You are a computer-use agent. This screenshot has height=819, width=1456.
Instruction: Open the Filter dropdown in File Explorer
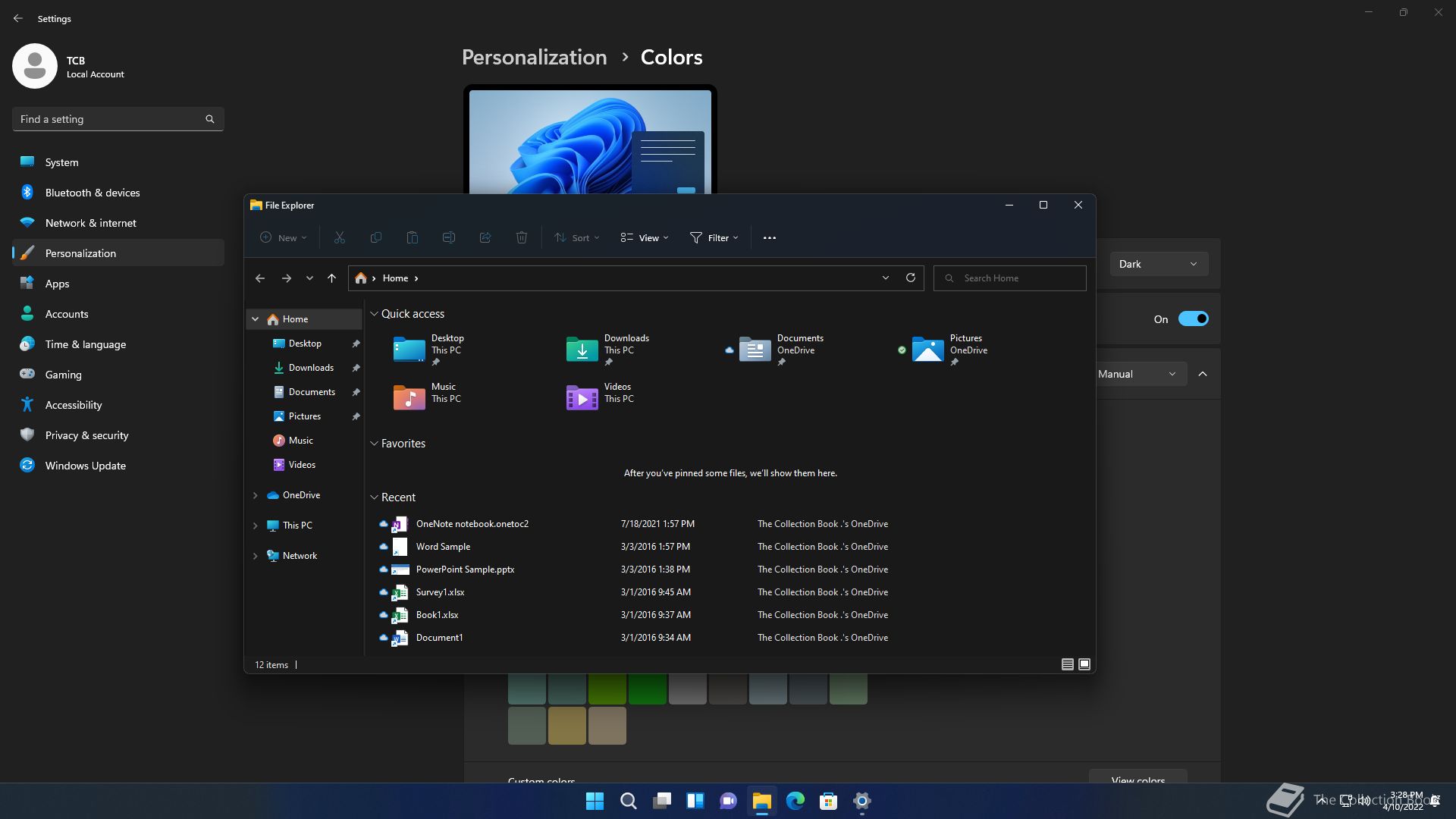click(x=714, y=237)
